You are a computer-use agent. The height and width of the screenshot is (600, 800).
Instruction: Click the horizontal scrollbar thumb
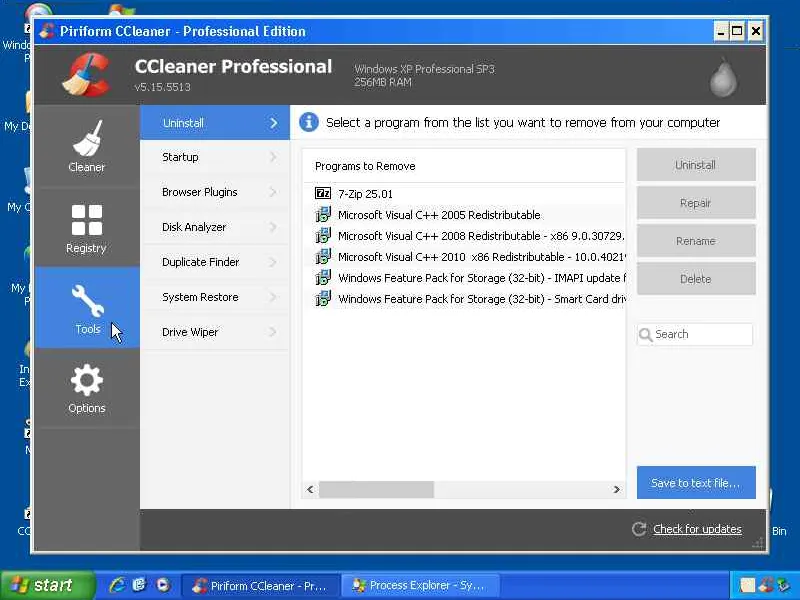point(377,489)
